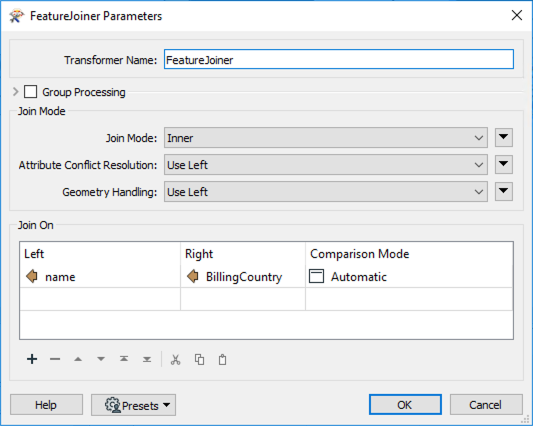Move selected row down one position
Viewport: 533px width, 426px height.
pyautogui.click(x=101, y=359)
